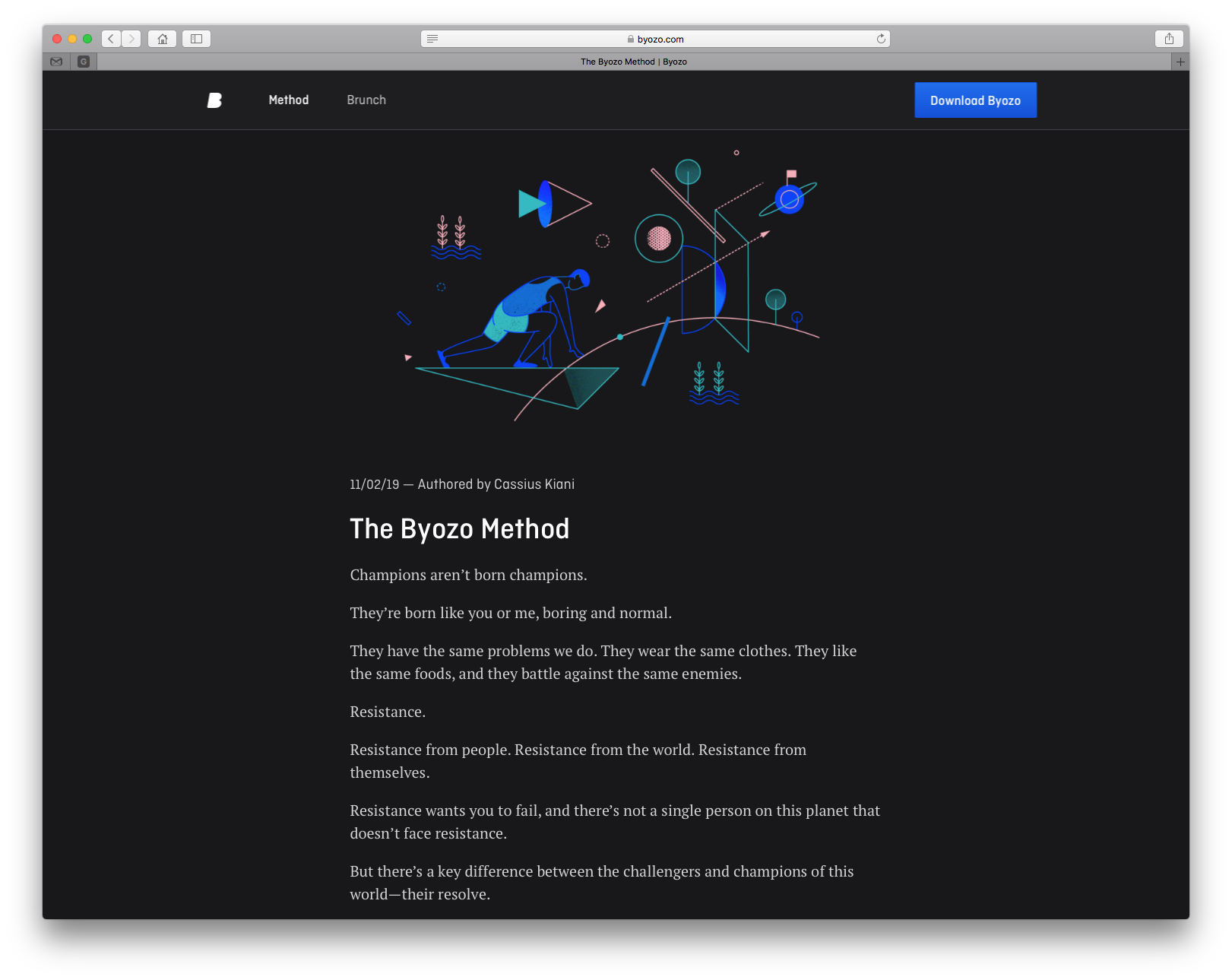The image size is (1232, 980).
Task: Switch to the pinned G tab
Action: pyautogui.click(x=84, y=62)
